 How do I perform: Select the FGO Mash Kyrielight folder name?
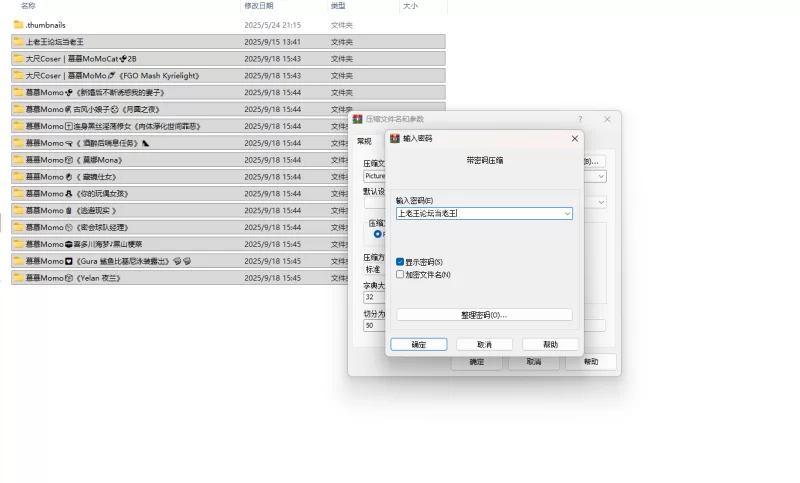coord(112,75)
